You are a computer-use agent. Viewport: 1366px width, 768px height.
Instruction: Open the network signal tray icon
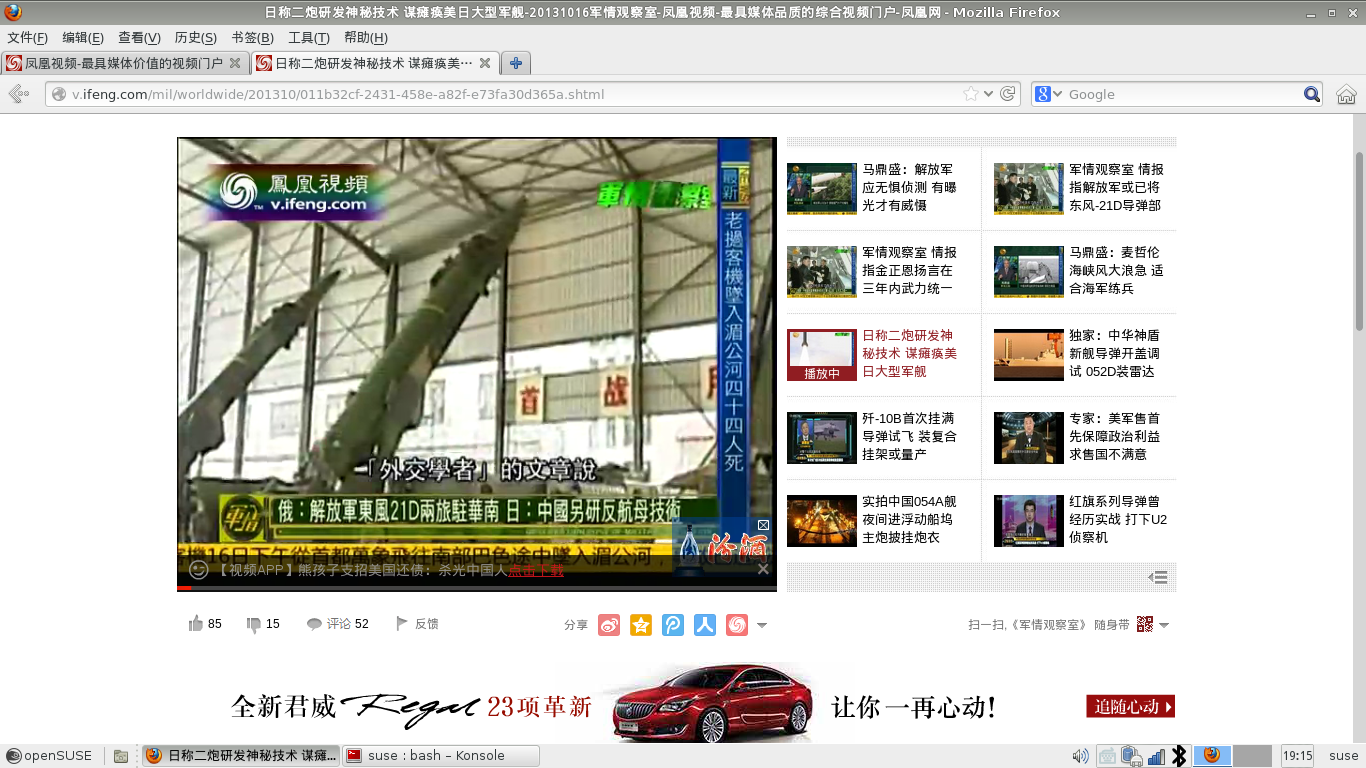click(x=1156, y=756)
